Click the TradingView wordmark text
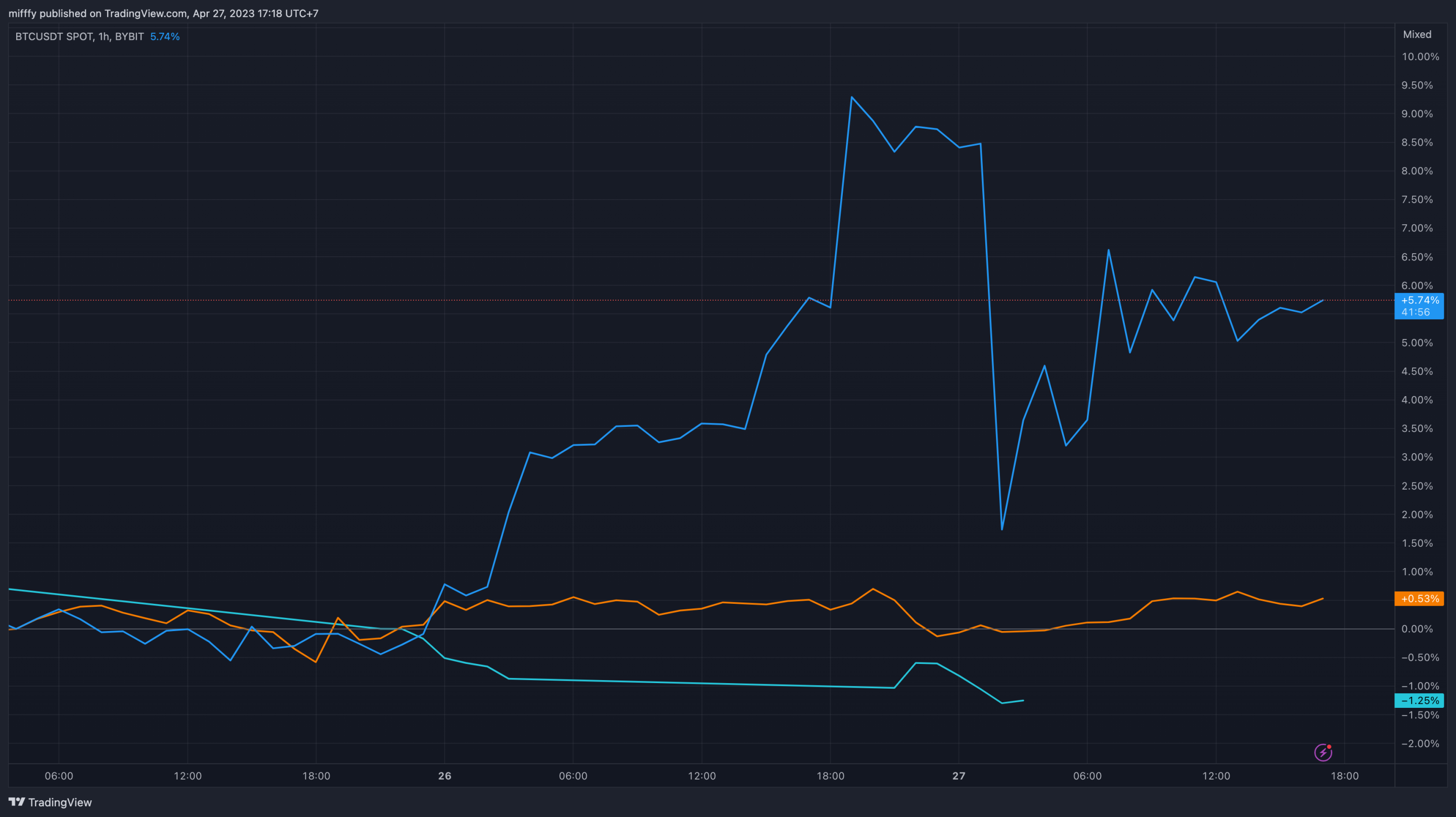The height and width of the screenshot is (817, 1456). tap(60, 802)
